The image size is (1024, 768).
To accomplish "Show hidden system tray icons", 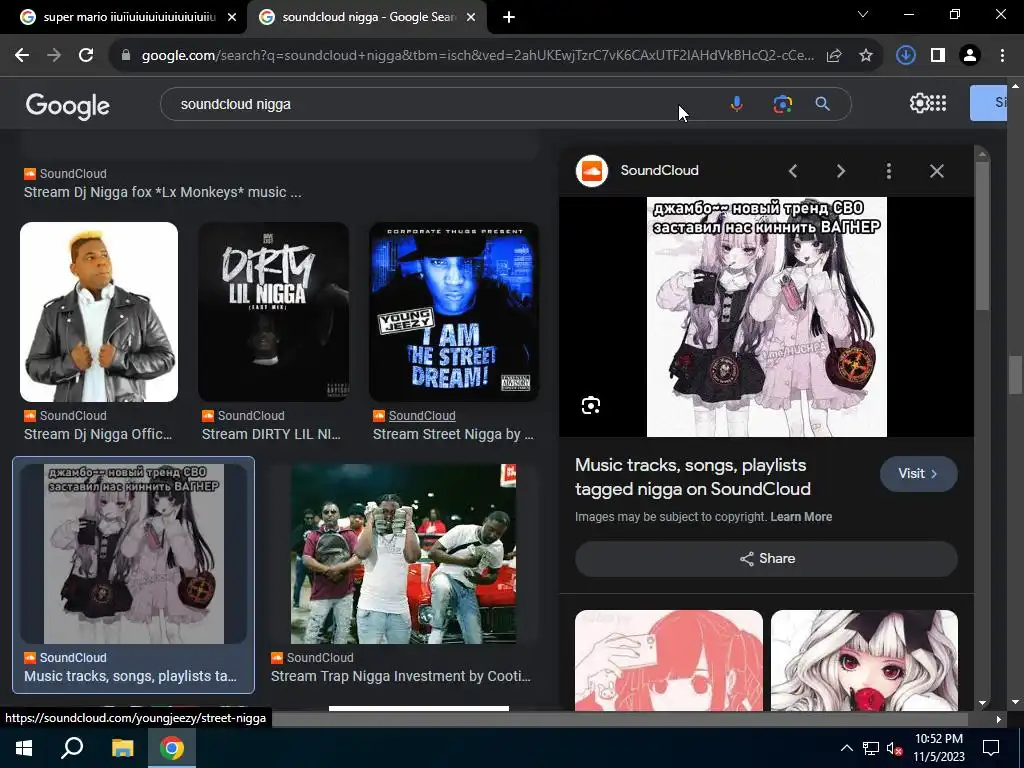I will point(846,748).
